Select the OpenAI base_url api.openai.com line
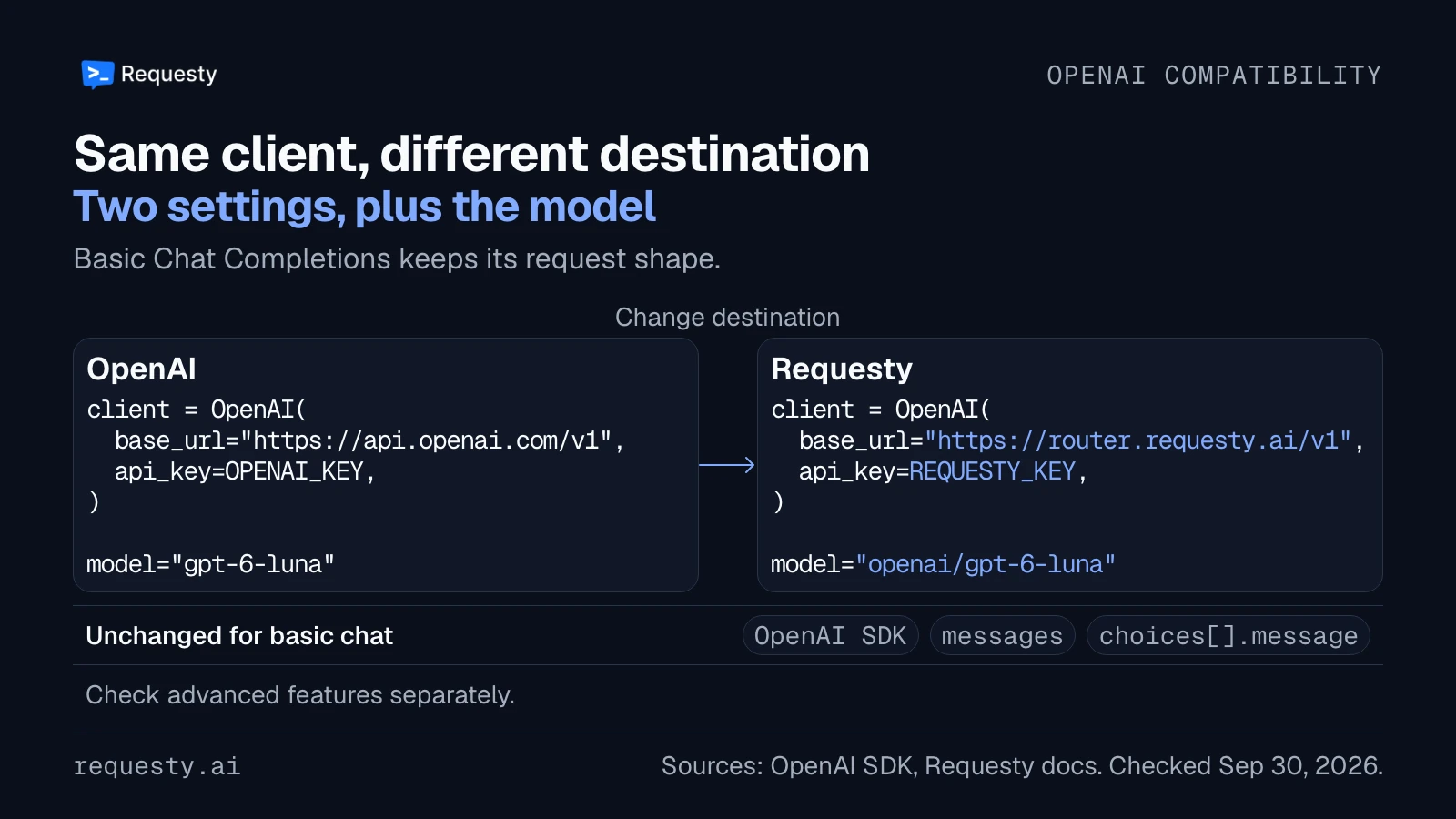 pyautogui.click(x=369, y=441)
